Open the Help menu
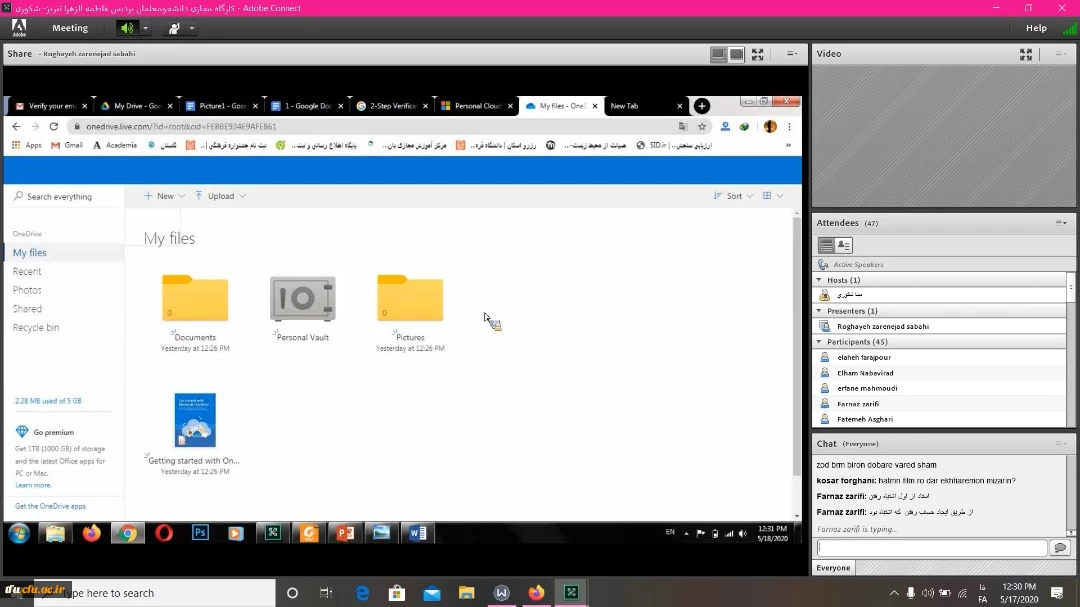This screenshot has width=1080, height=607. [1036, 28]
